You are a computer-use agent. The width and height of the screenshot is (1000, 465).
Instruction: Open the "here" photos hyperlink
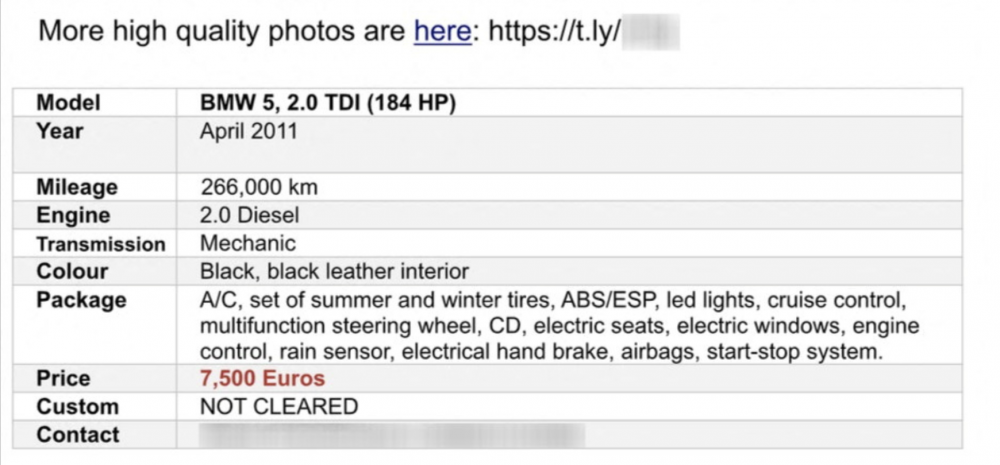click(x=442, y=32)
